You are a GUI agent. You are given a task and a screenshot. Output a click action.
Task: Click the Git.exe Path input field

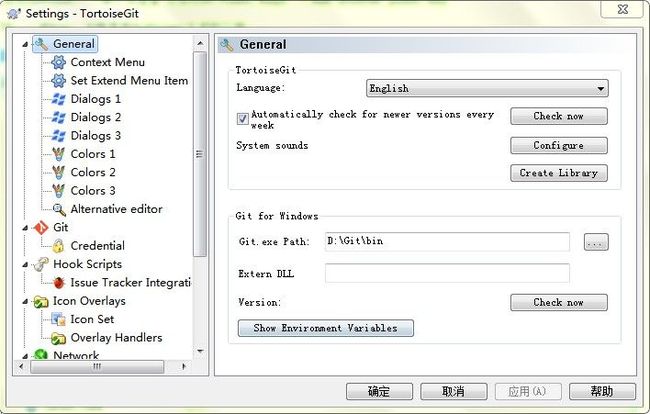tap(447, 242)
